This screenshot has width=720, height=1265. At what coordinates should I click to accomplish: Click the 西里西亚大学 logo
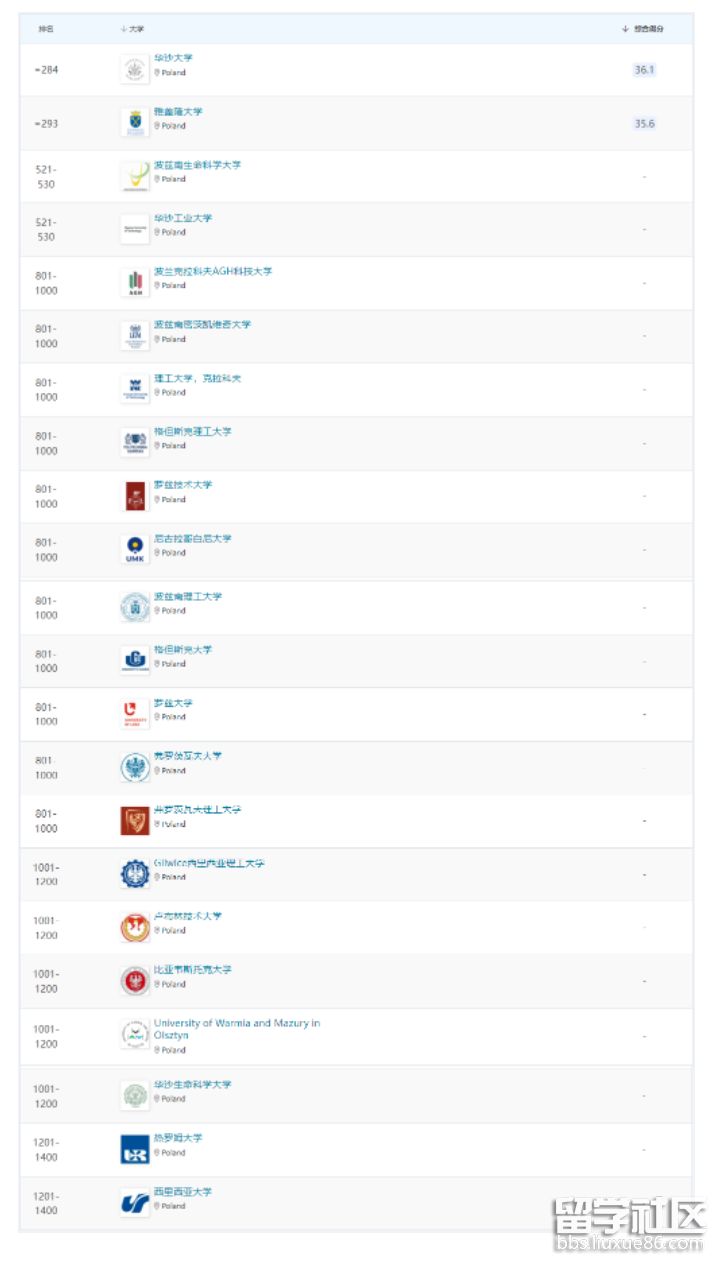click(134, 1203)
